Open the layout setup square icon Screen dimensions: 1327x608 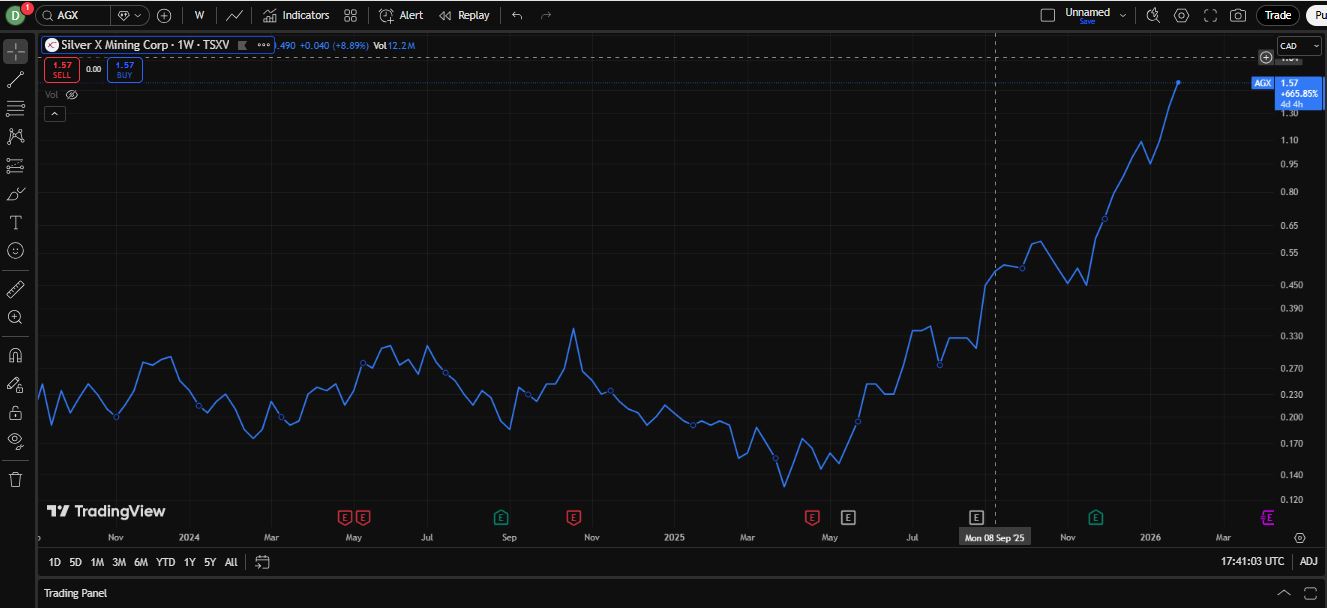pyautogui.click(x=1048, y=15)
